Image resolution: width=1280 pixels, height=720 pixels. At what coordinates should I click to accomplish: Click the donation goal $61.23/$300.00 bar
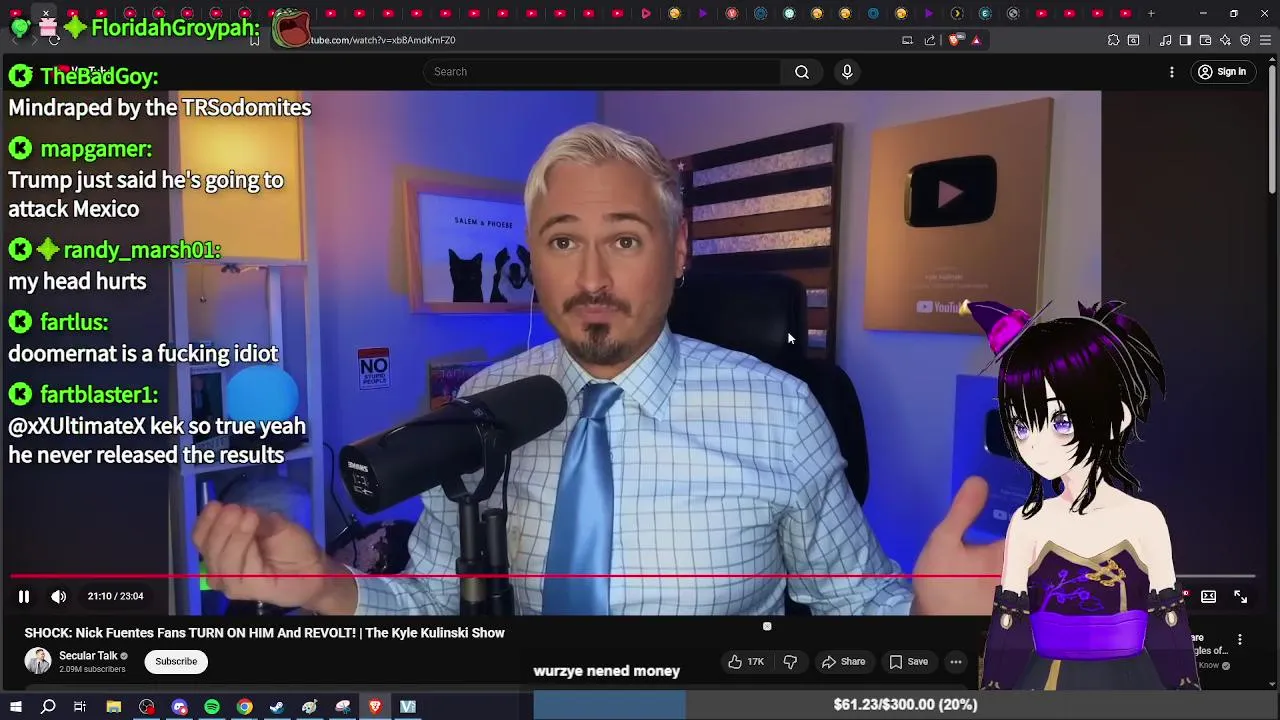click(905, 705)
